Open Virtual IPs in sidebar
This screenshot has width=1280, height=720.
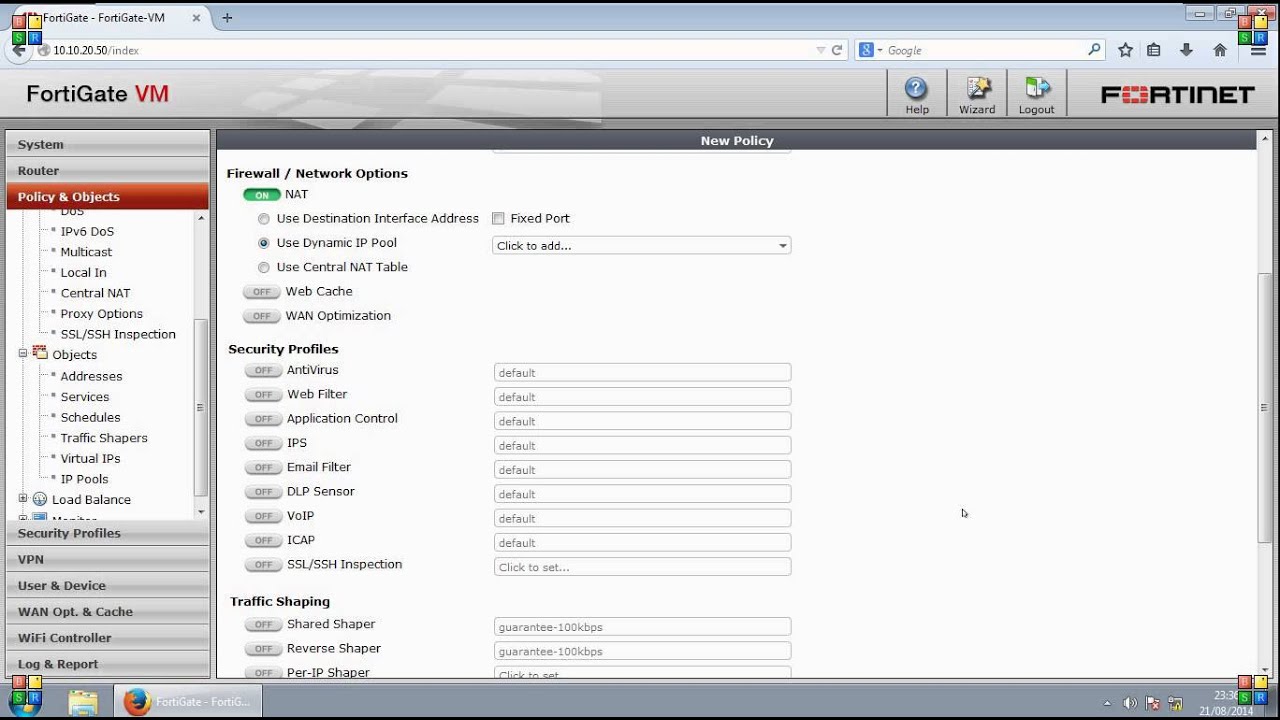click(x=90, y=458)
